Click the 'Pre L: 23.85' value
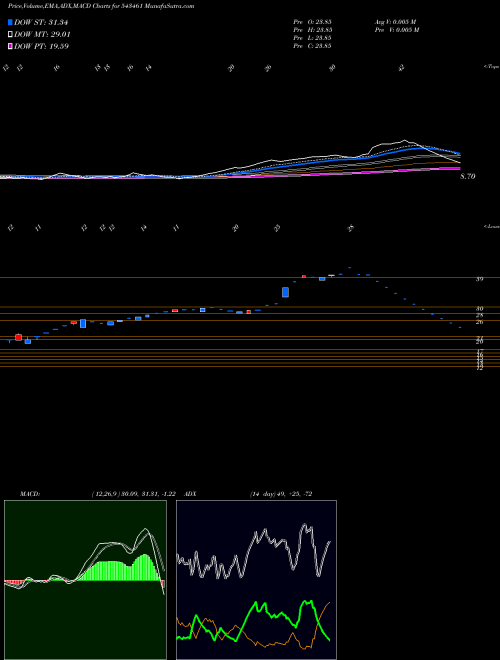 click(x=312, y=38)
